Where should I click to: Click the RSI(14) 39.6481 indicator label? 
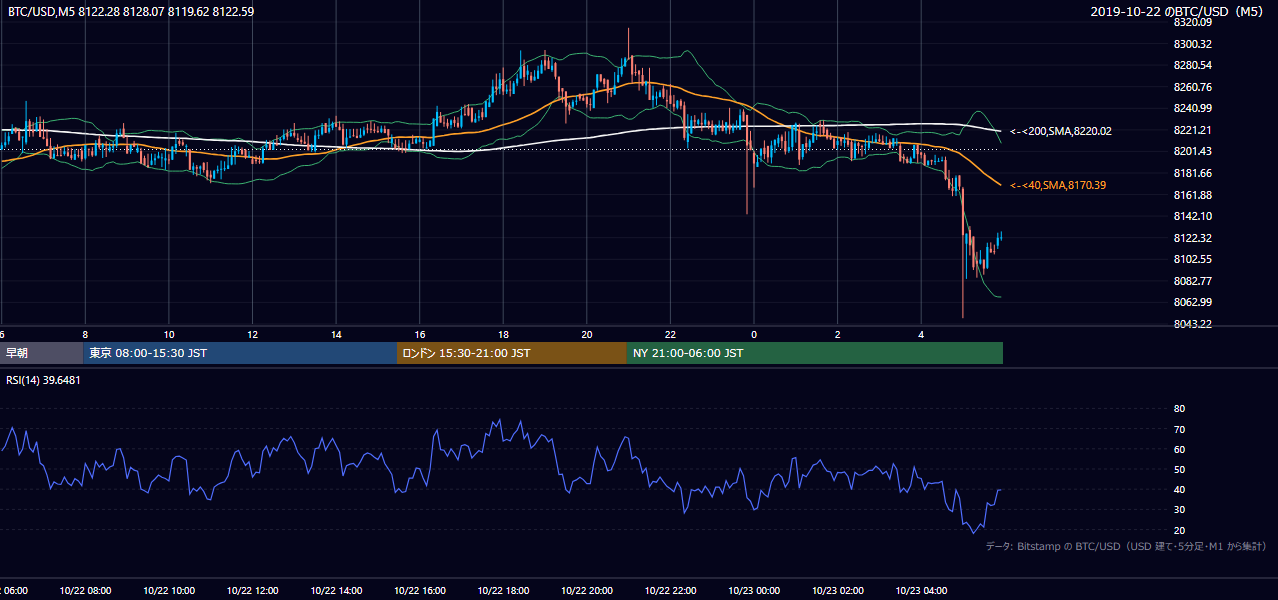click(43, 379)
